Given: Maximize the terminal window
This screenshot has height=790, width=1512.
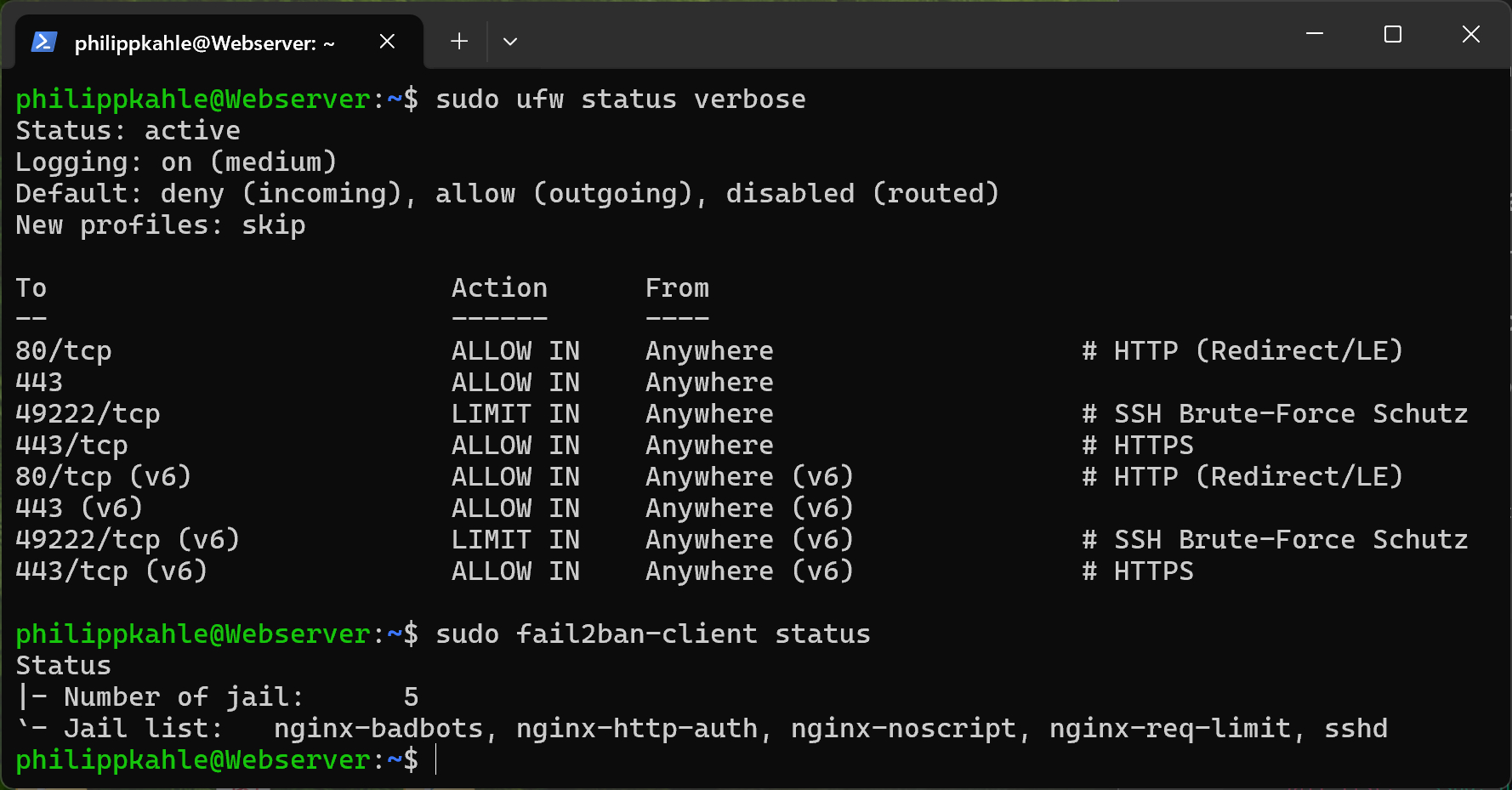Looking at the screenshot, I should (1393, 34).
